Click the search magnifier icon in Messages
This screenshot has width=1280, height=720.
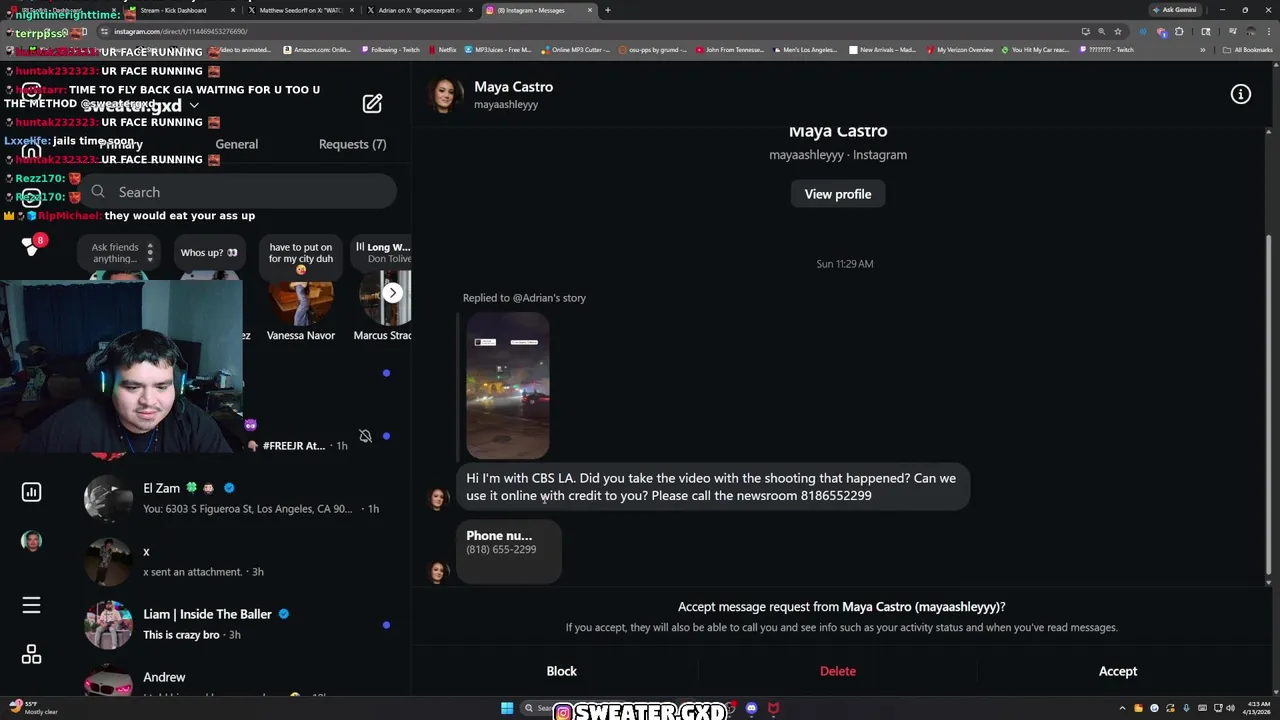pyautogui.click(x=98, y=192)
